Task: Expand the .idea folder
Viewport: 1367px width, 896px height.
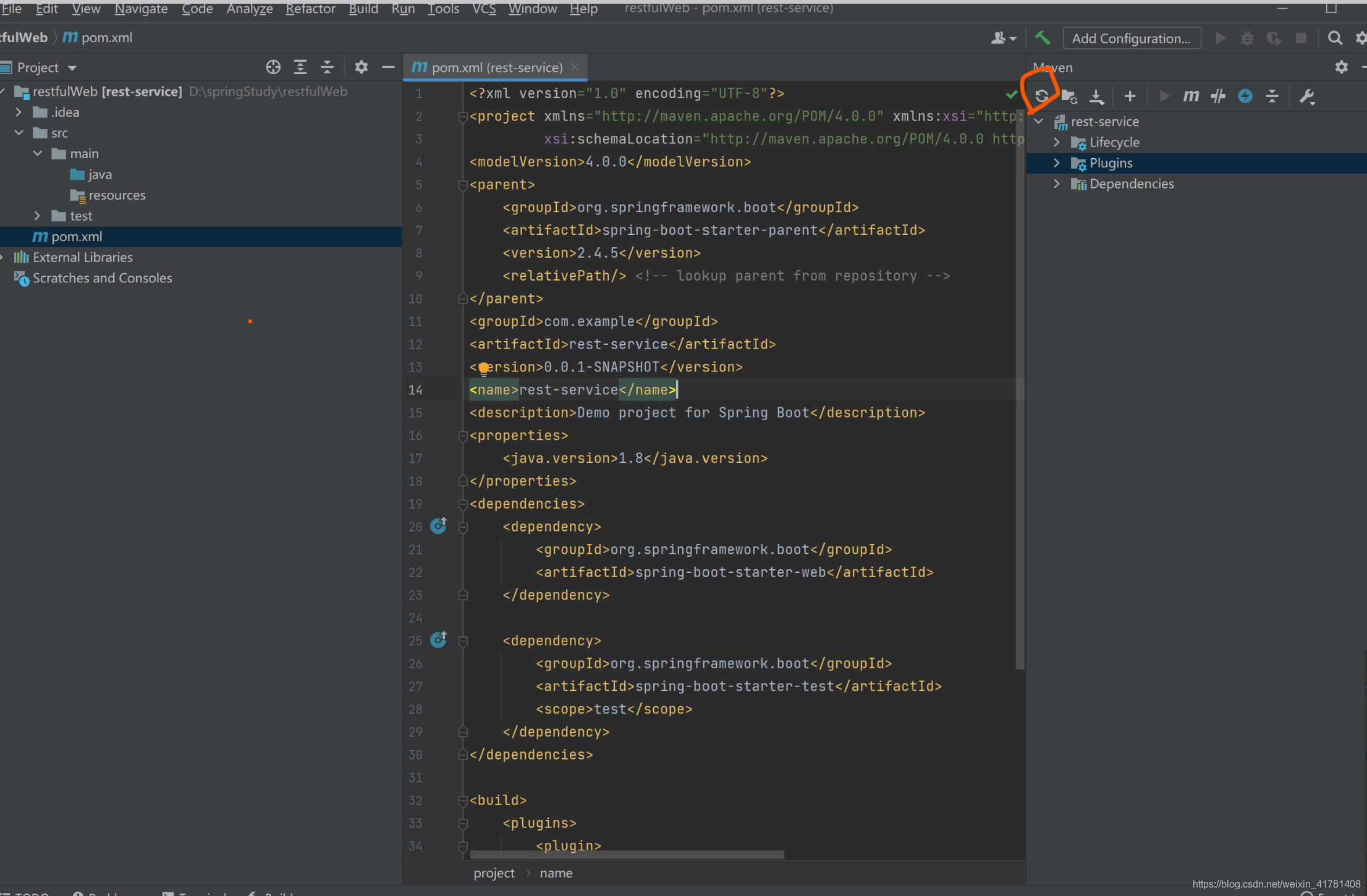Action: (x=19, y=112)
